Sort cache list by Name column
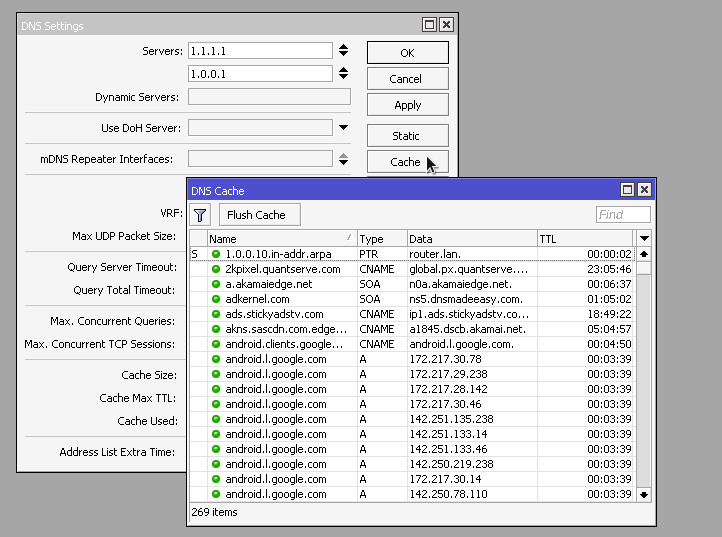This screenshot has height=537, width=722. tap(280, 239)
